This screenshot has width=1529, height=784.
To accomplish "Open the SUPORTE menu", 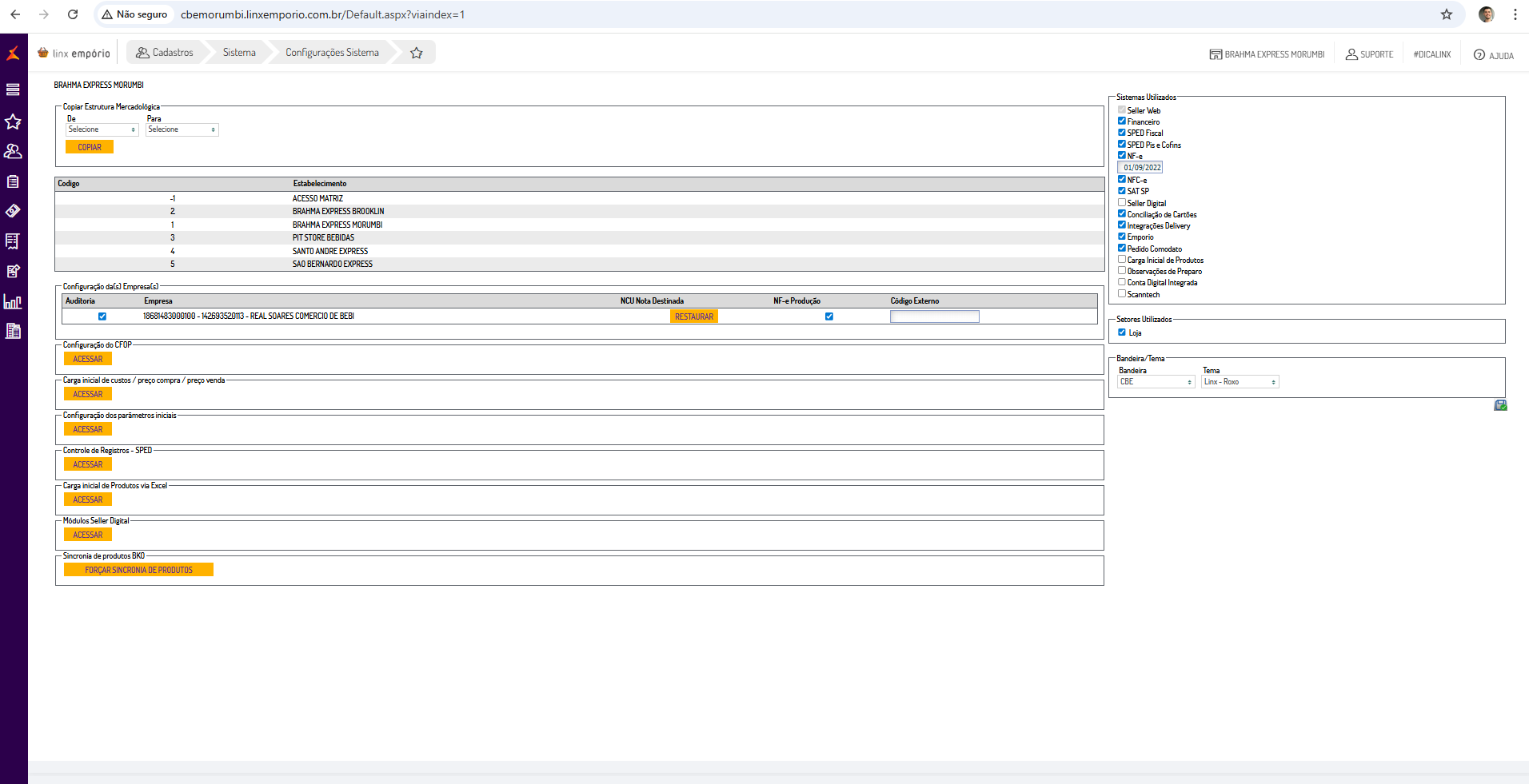I will pyautogui.click(x=1369, y=54).
